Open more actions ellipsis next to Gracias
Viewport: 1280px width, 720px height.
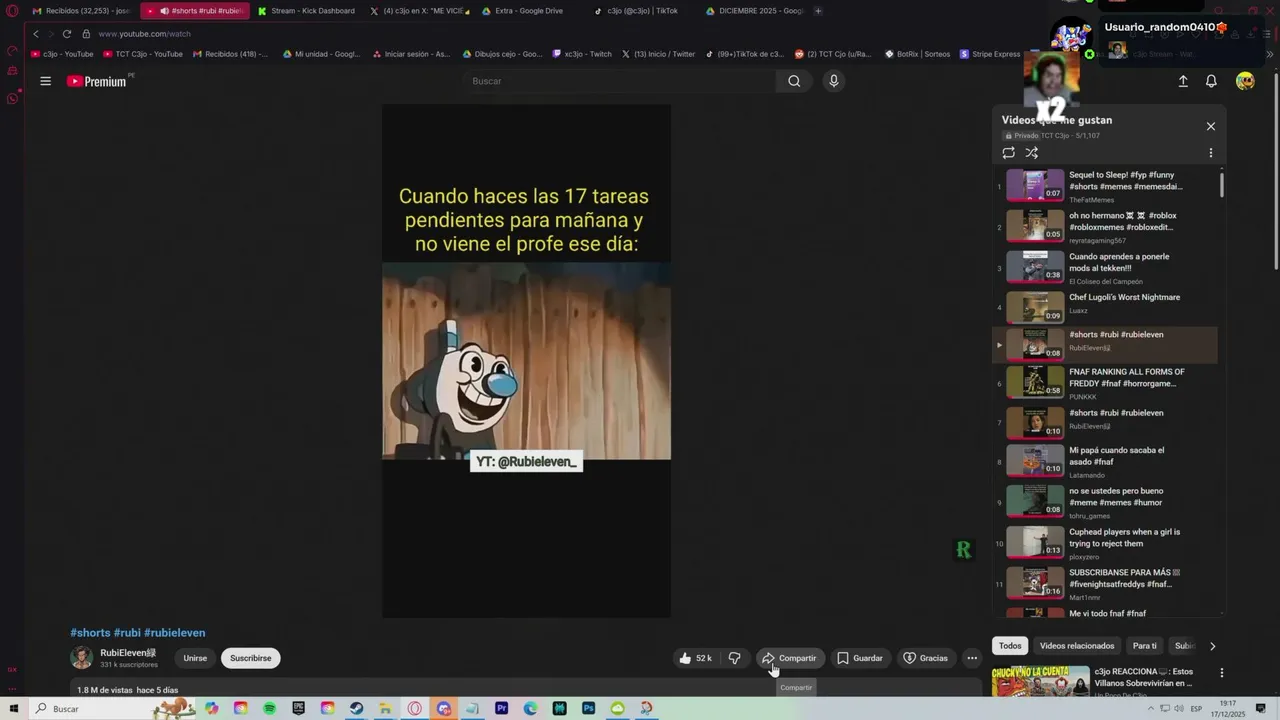tap(972, 658)
